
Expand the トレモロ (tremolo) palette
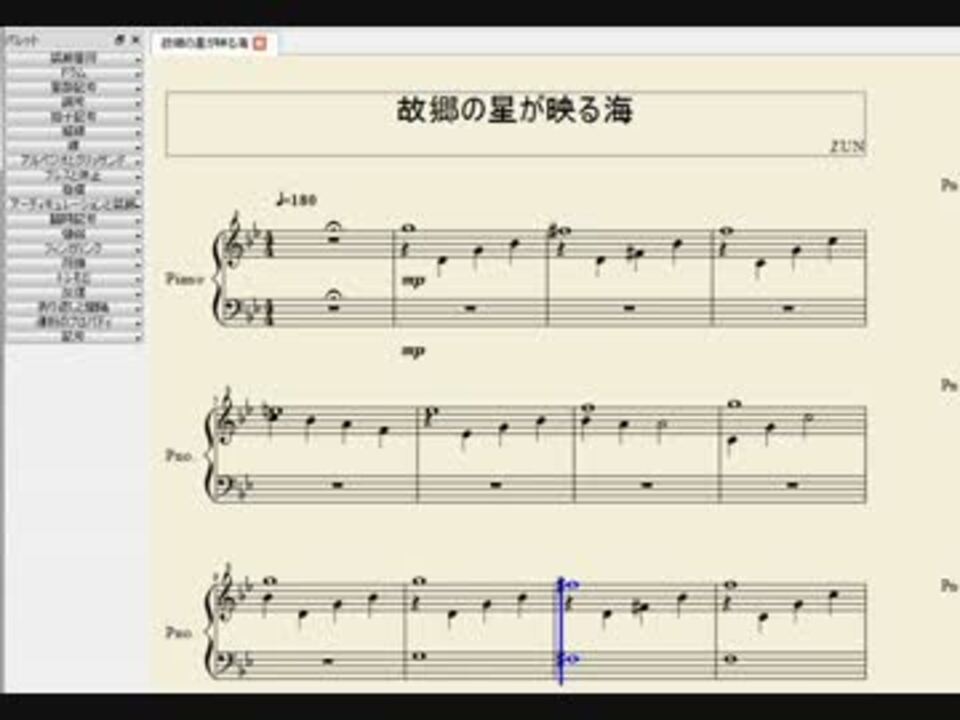pyautogui.click(x=74, y=278)
